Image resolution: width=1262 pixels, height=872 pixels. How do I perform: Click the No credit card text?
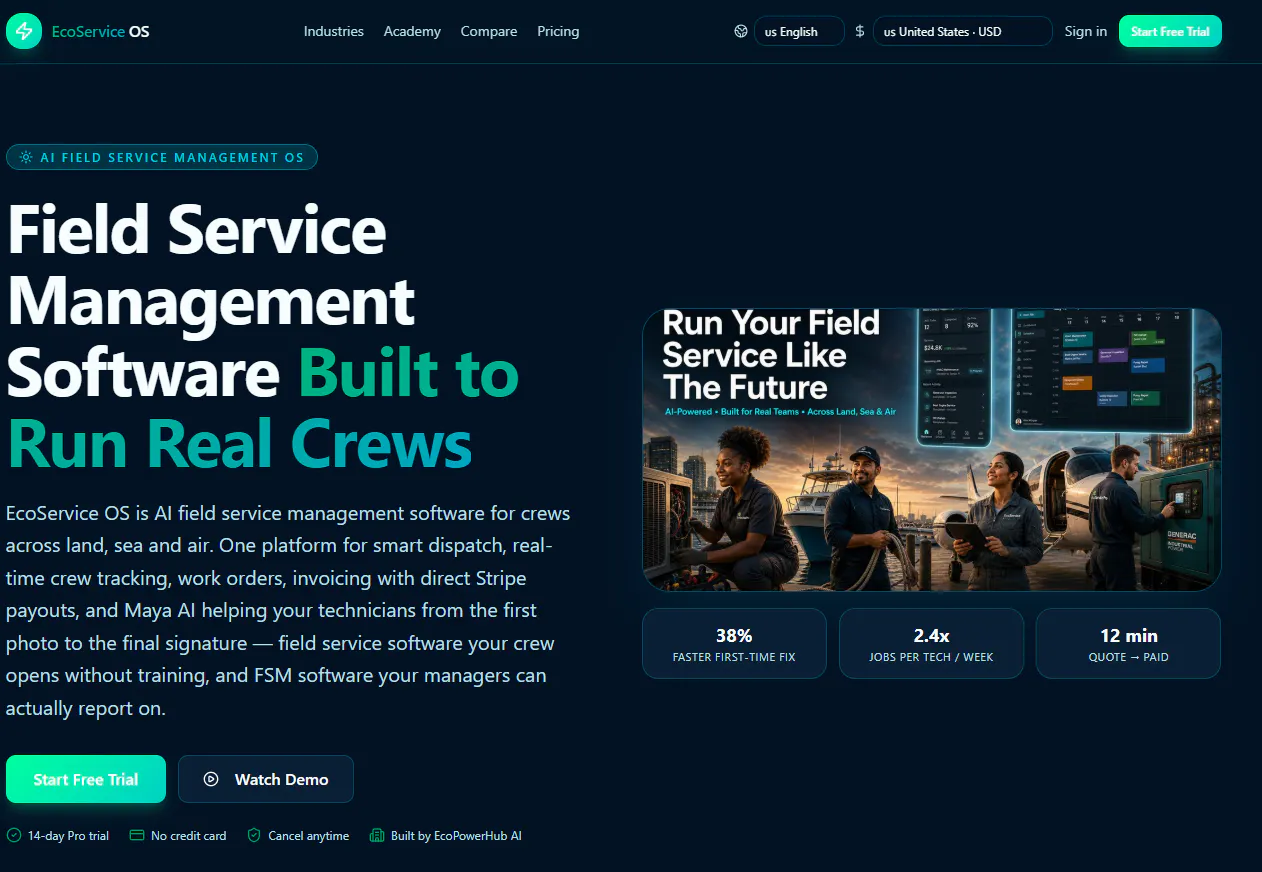[189, 835]
